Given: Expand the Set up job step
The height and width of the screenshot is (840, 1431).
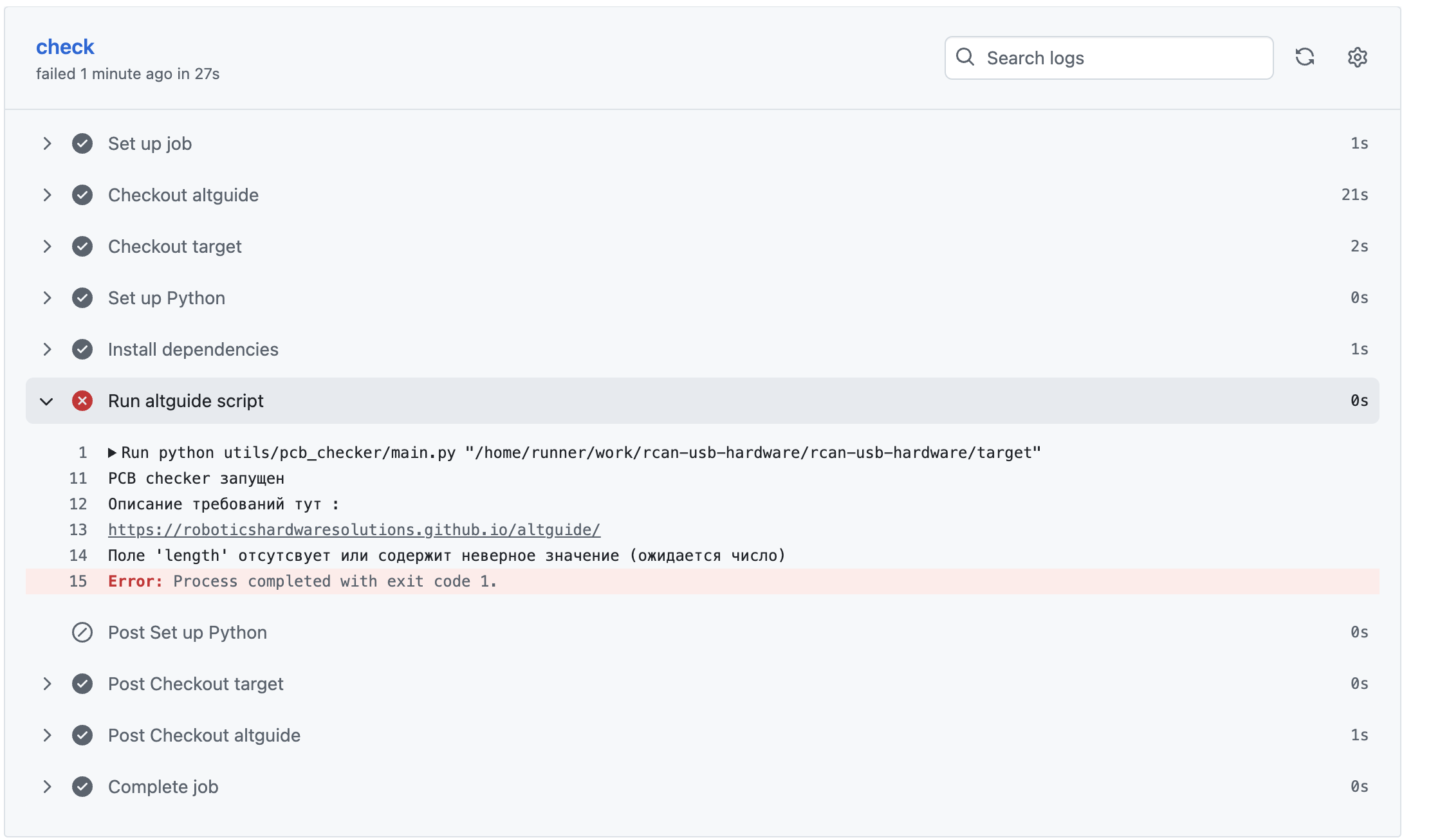Looking at the screenshot, I should [x=47, y=143].
